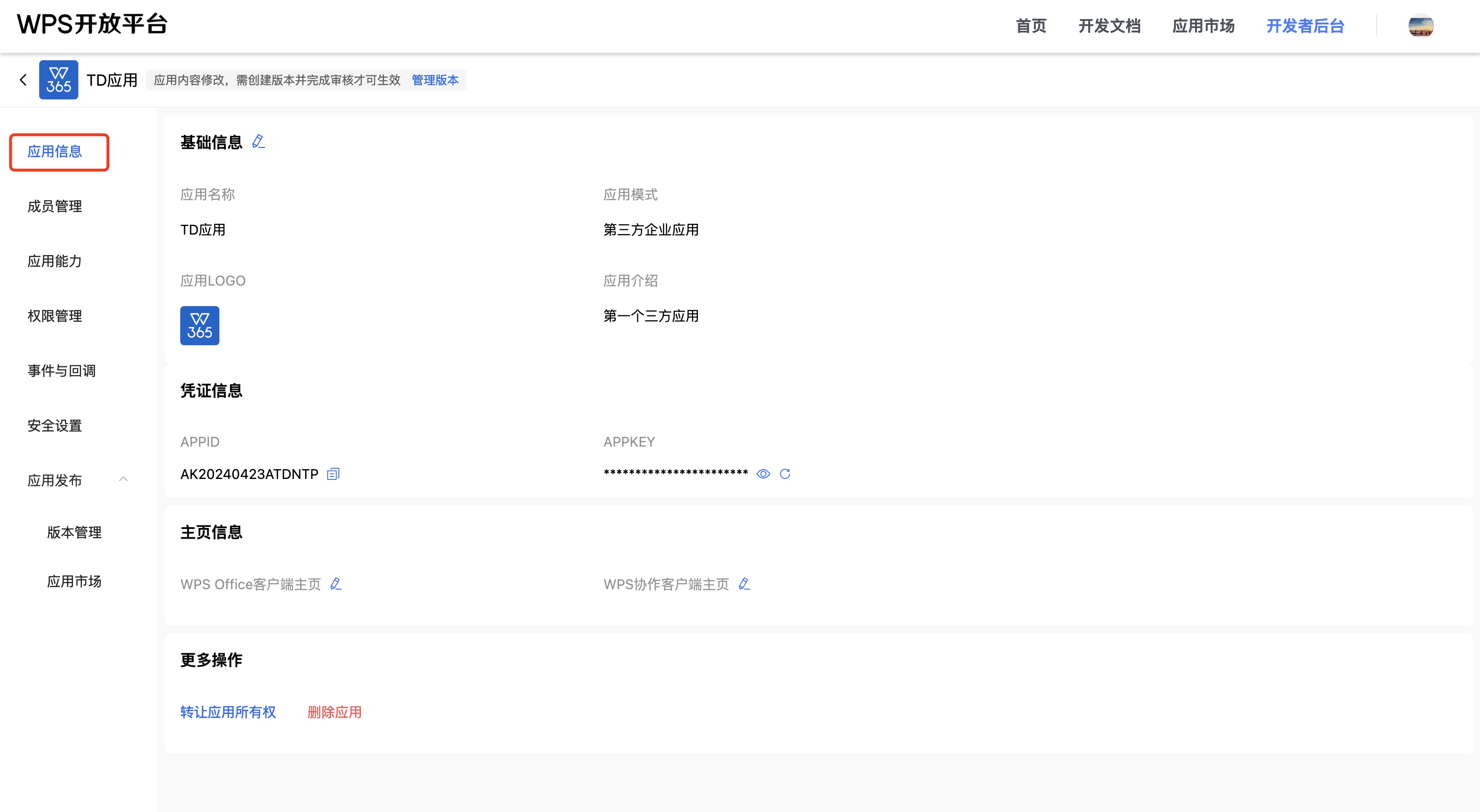This screenshot has height=812, width=1480.
Task: Open 应用市场 in the sidebar submenu
Action: (74, 581)
